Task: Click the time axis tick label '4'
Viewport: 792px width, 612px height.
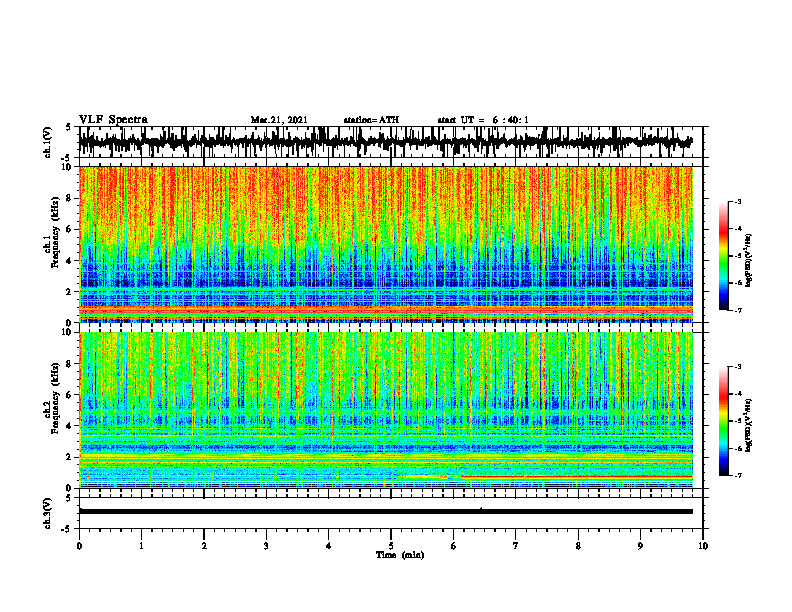Action: pyautogui.click(x=329, y=546)
